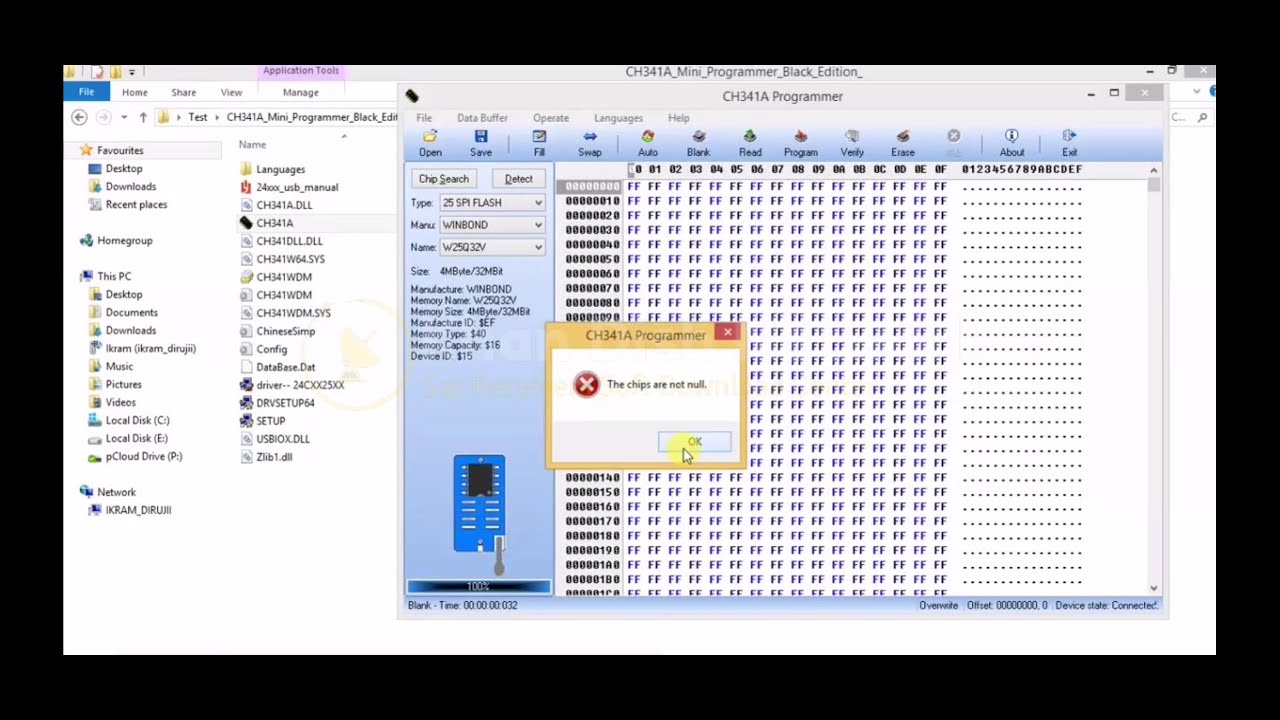1280x720 pixels.
Task: Click the Detect button
Action: pyautogui.click(x=519, y=179)
